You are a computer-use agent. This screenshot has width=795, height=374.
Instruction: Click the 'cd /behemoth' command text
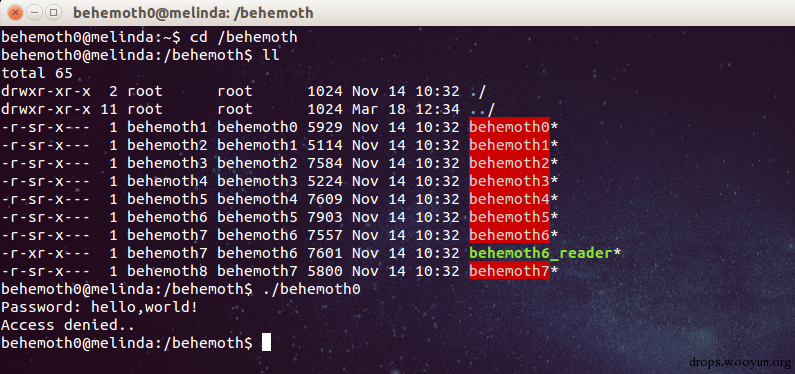[x=243, y=37]
